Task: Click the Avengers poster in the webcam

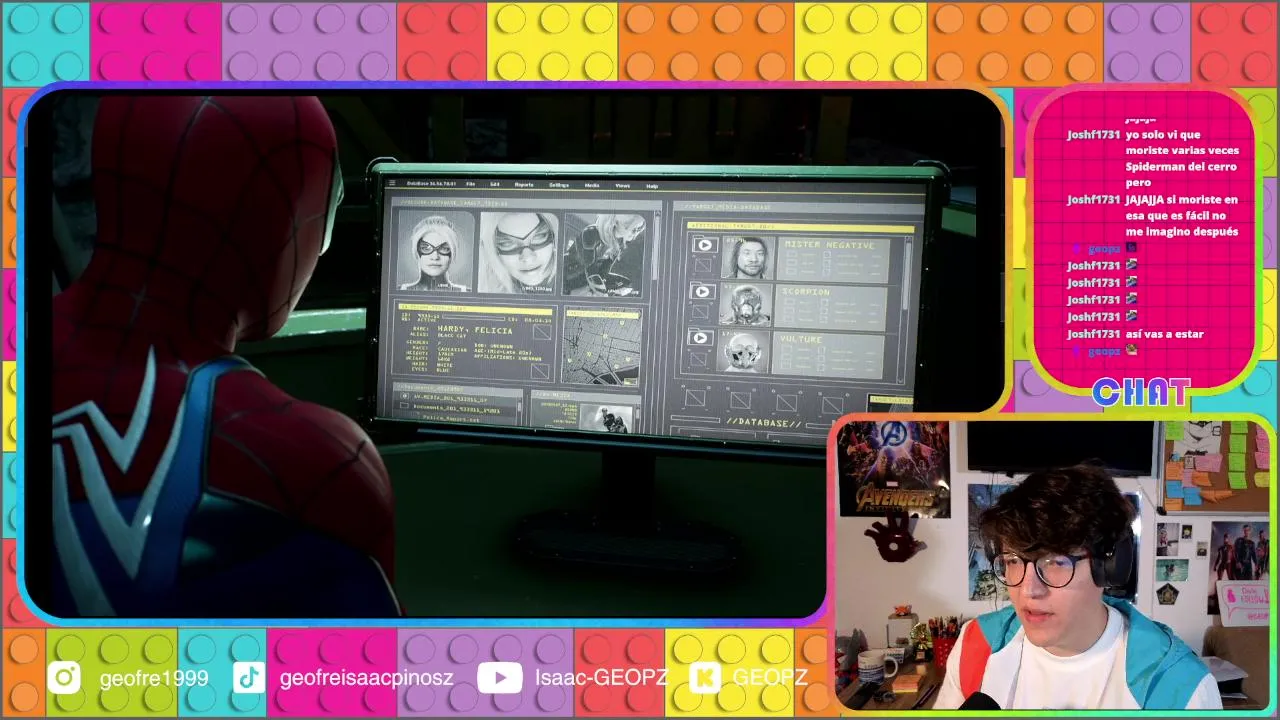Action: (893, 469)
